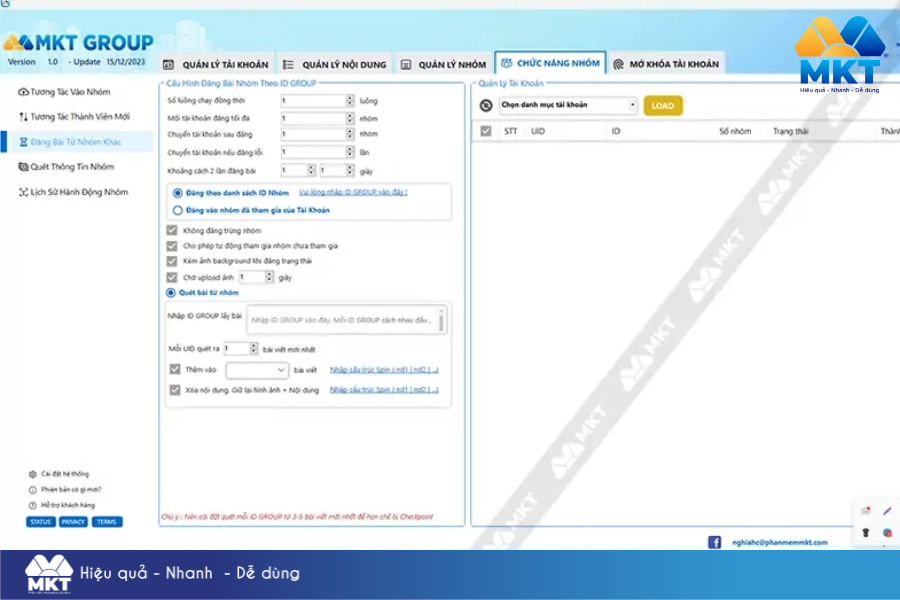This screenshot has height=600, width=900.
Task: Expand the Thêm vào bài viết dropdown
Action: pos(257,370)
